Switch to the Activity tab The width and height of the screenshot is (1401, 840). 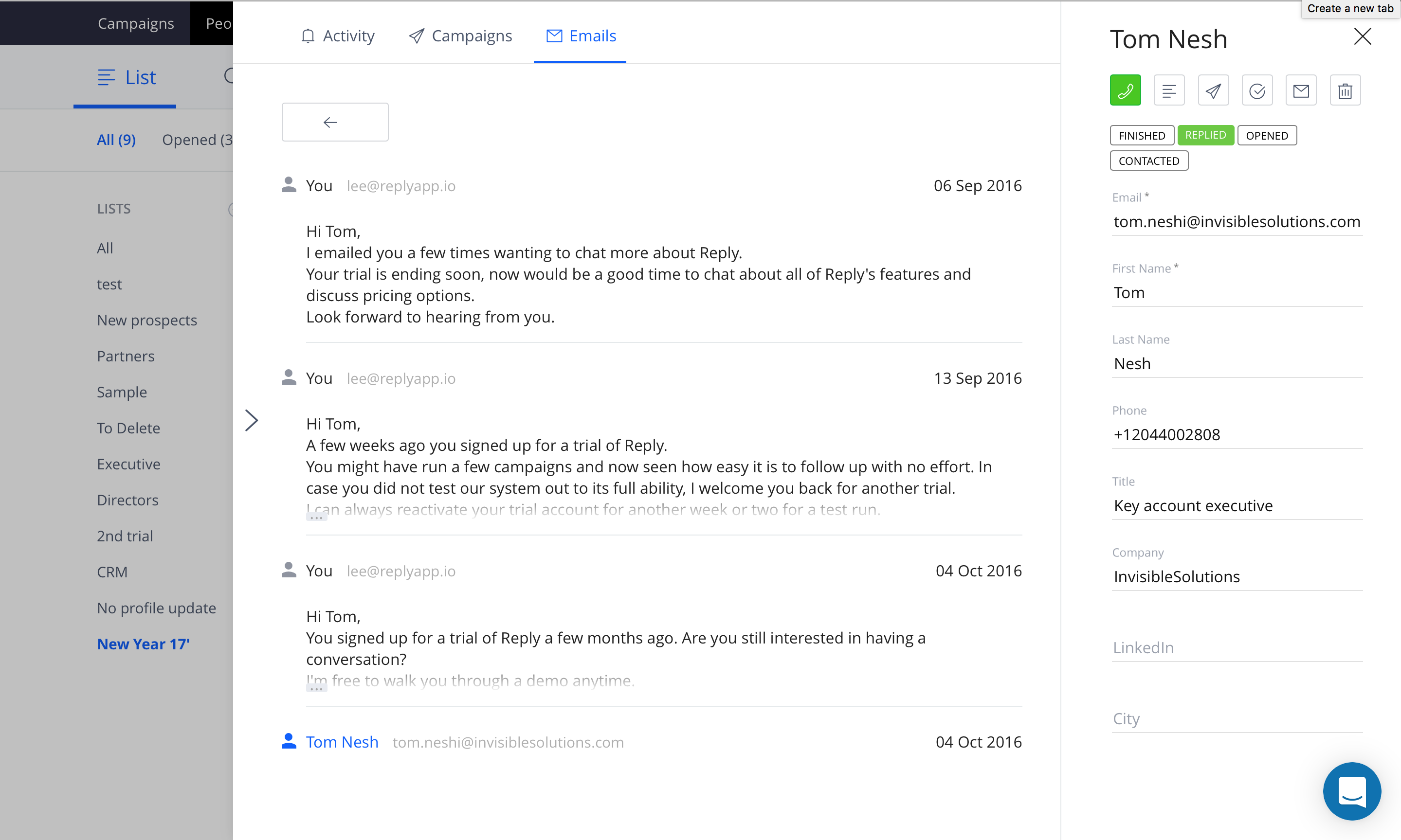click(x=338, y=36)
